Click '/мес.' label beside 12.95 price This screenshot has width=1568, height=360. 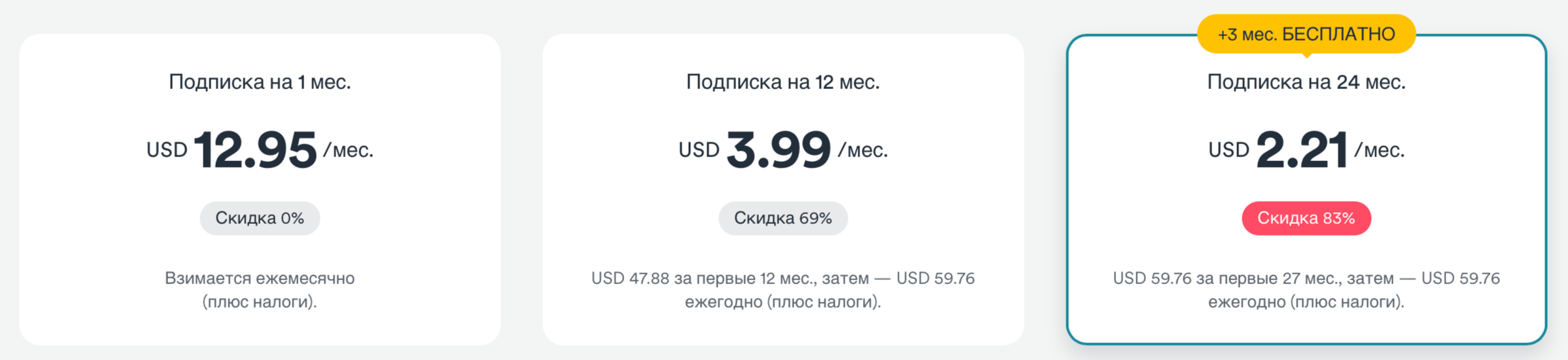(349, 151)
